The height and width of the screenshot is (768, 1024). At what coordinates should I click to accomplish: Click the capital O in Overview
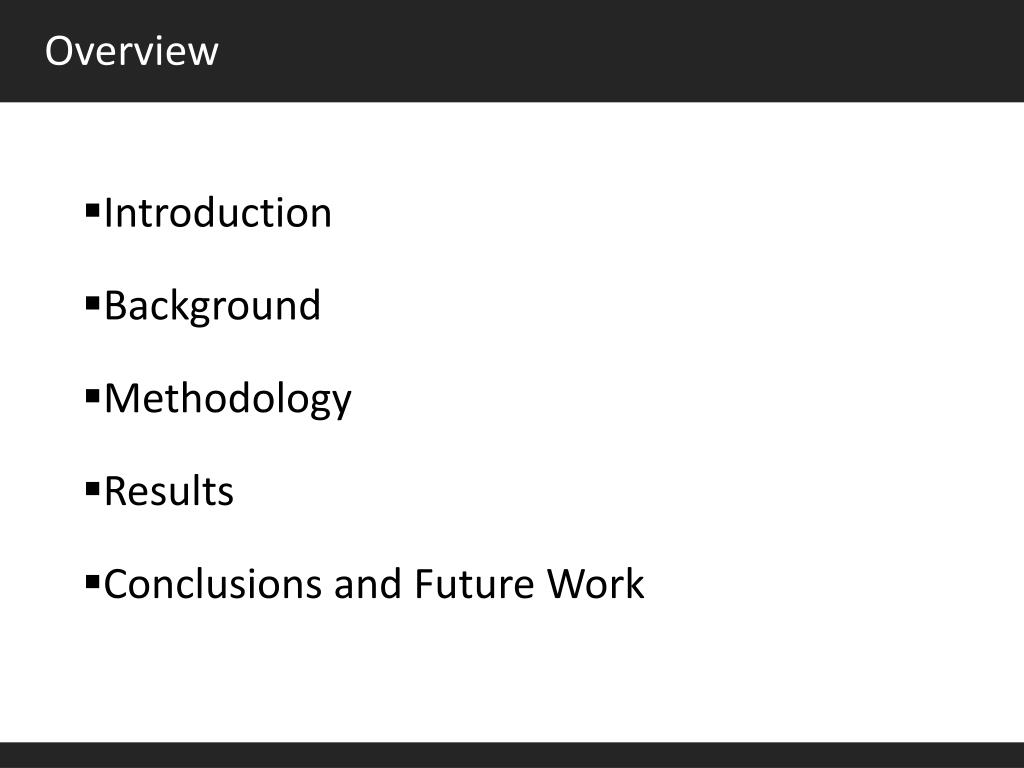pos(59,51)
